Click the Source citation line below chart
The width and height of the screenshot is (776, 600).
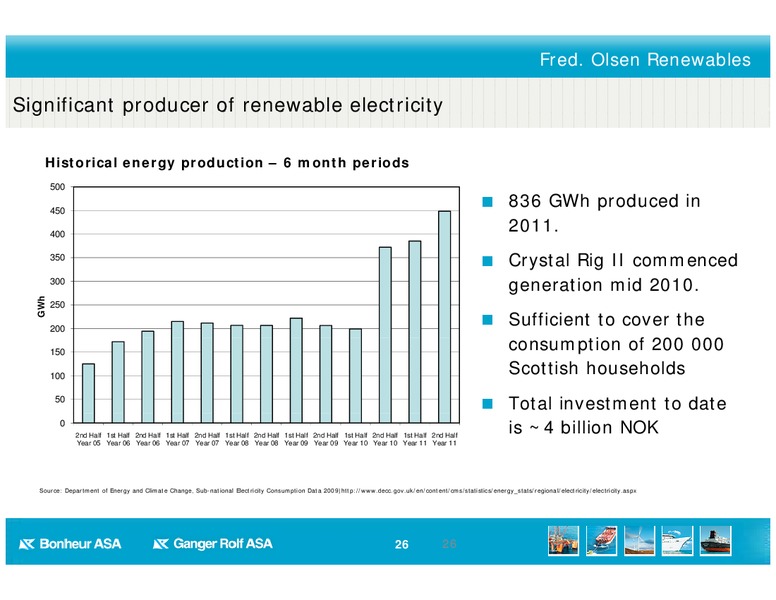pos(338,491)
